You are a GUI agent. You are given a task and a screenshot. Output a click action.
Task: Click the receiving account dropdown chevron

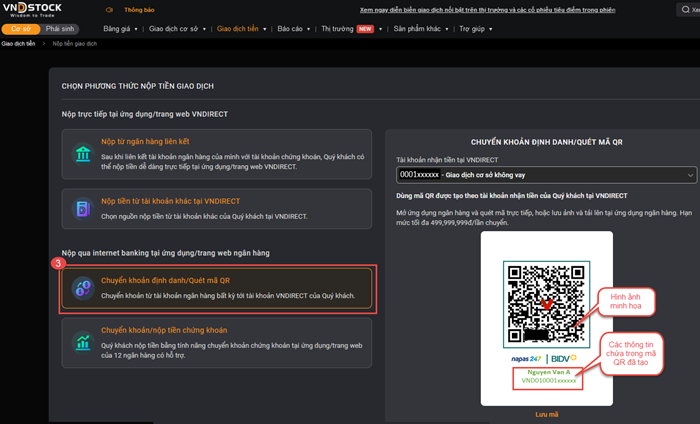click(690, 175)
